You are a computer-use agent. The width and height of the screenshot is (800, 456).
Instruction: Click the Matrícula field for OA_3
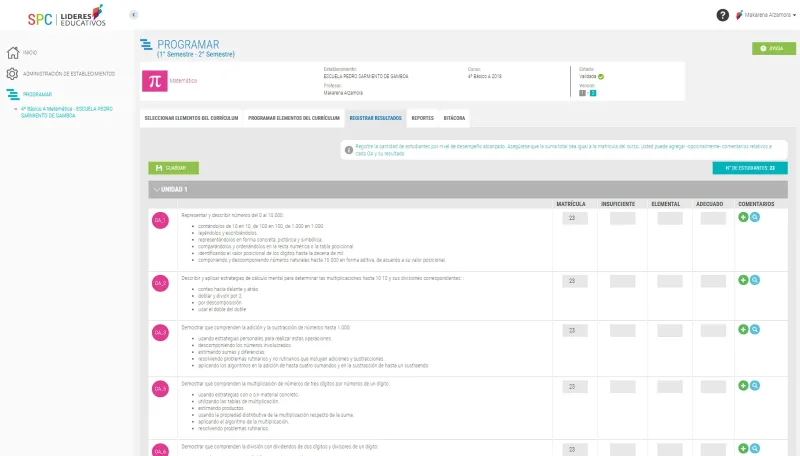coord(575,331)
